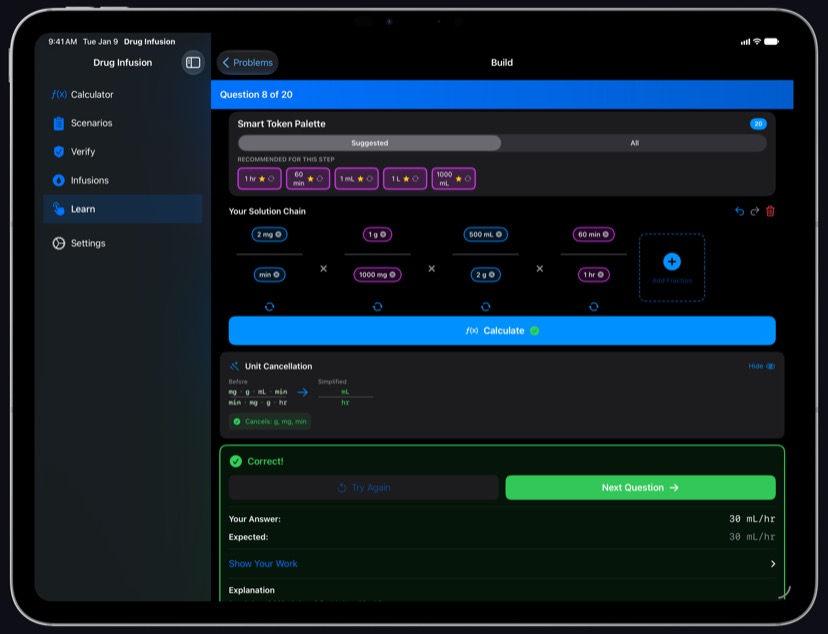Open the Infusions droplet item
Screen dimensions: 828x634
123,180
